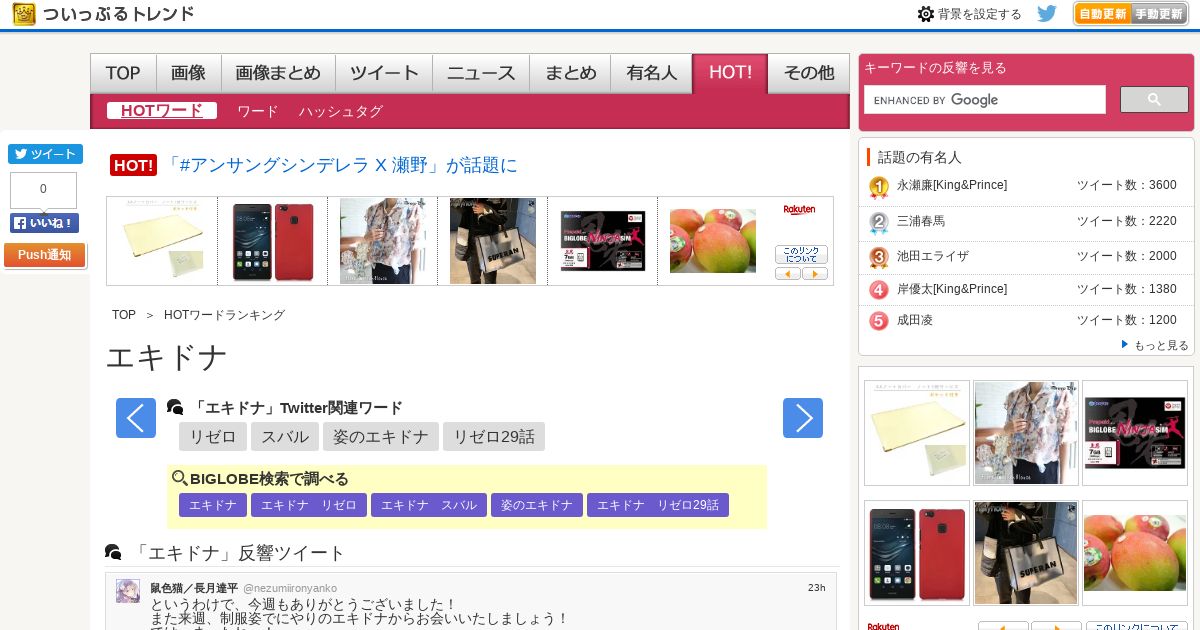Image resolution: width=1200 pixels, height=630 pixels.
Task: Click the banner ad's left arrow
Action: click(788, 273)
